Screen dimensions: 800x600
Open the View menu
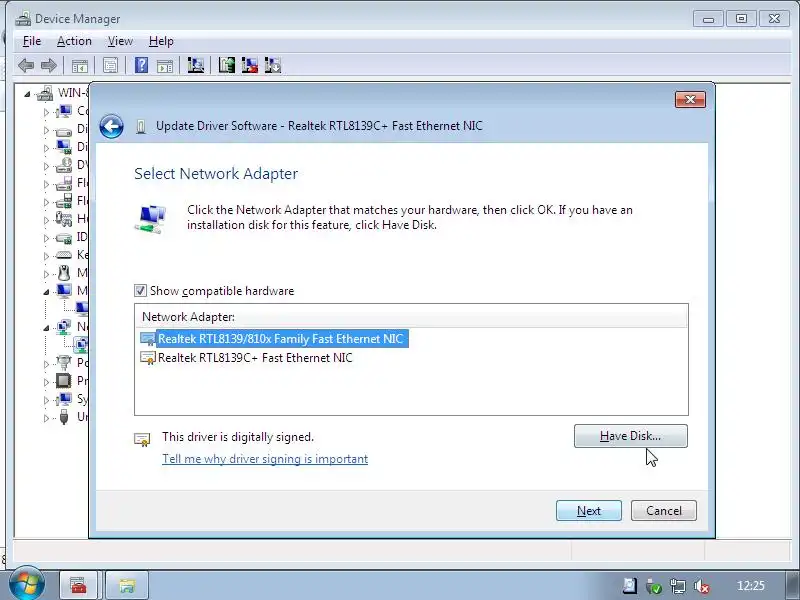coord(120,41)
